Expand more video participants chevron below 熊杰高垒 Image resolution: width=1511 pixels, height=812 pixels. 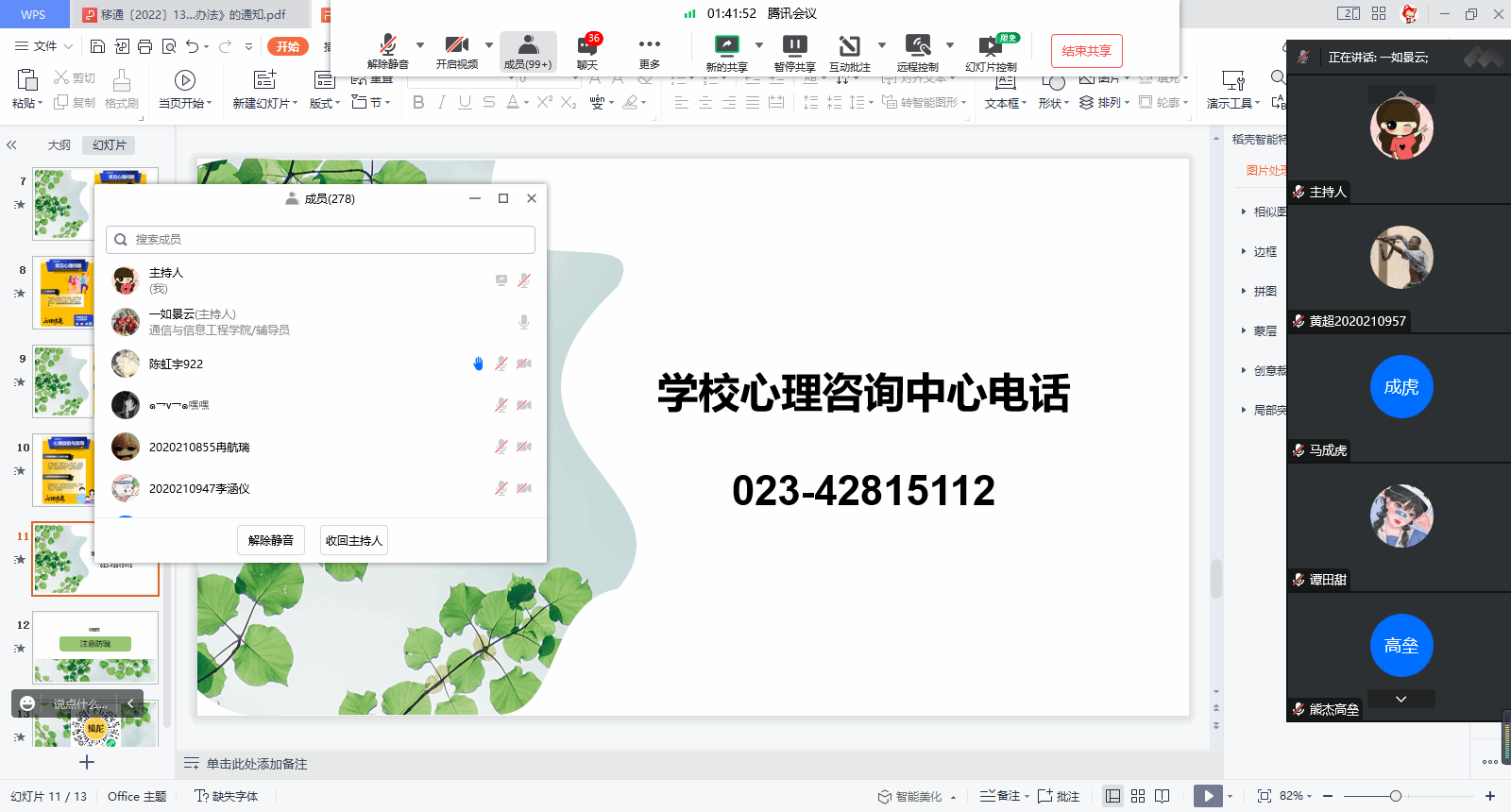click(x=1401, y=699)
